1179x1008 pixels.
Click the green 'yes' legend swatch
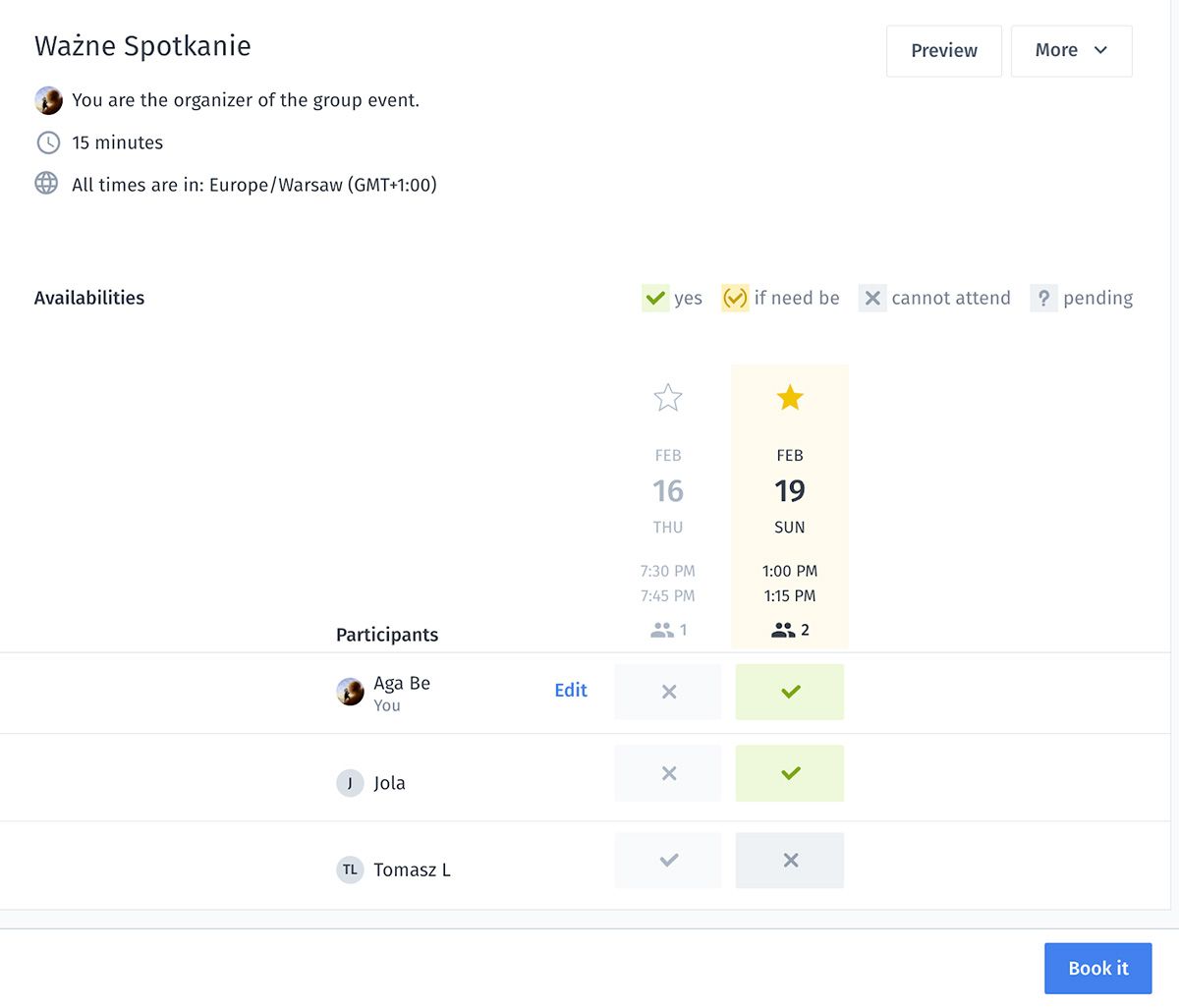coord(655,298)
